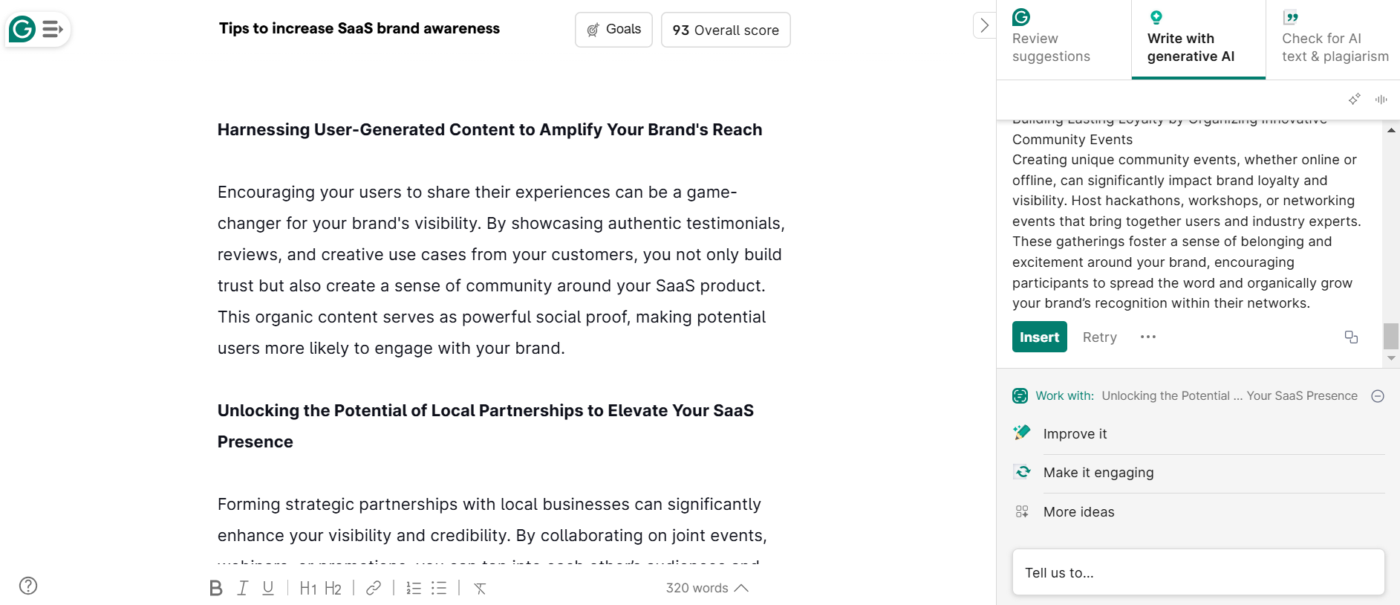
Task: Click into the 'Tell us to...' input field
Action: tap(1197, 573)
